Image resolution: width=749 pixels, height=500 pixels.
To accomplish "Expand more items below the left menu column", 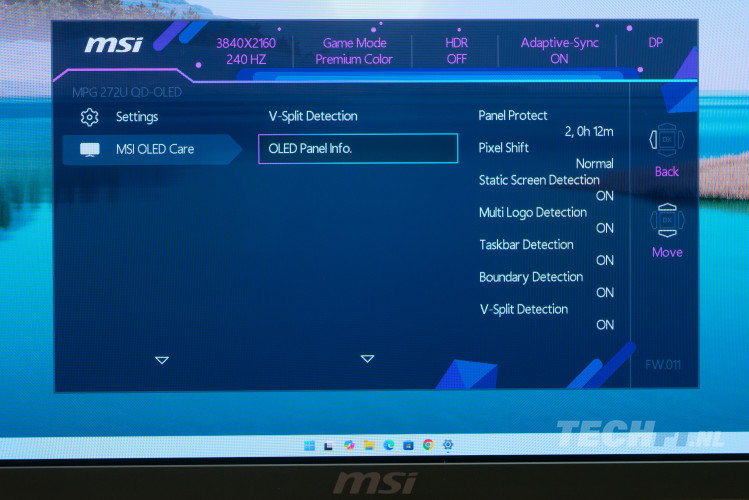I will coord(162,360).
